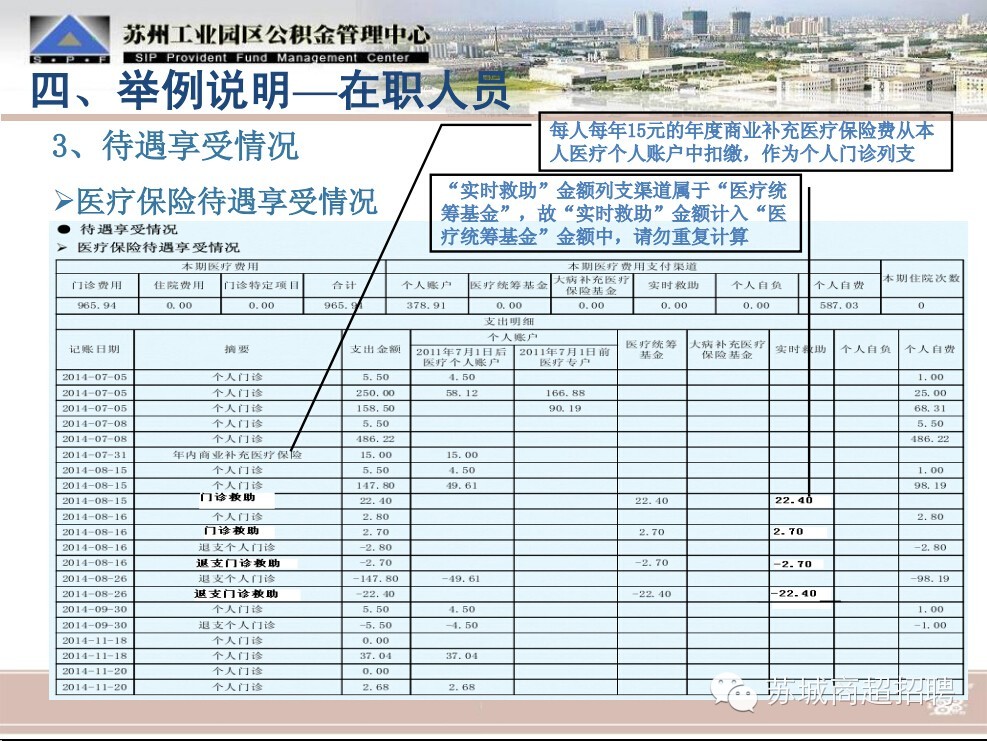Click the positive 98.19 个人自费 cell
987x741 pixels.
click(930, 486)
